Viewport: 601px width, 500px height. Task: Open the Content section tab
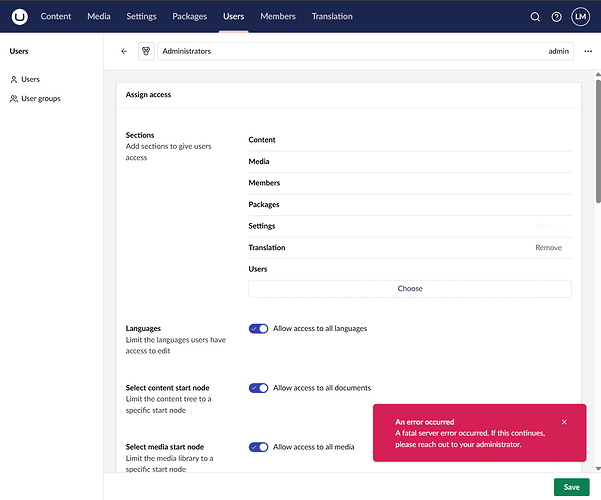(x=56, y=17)
